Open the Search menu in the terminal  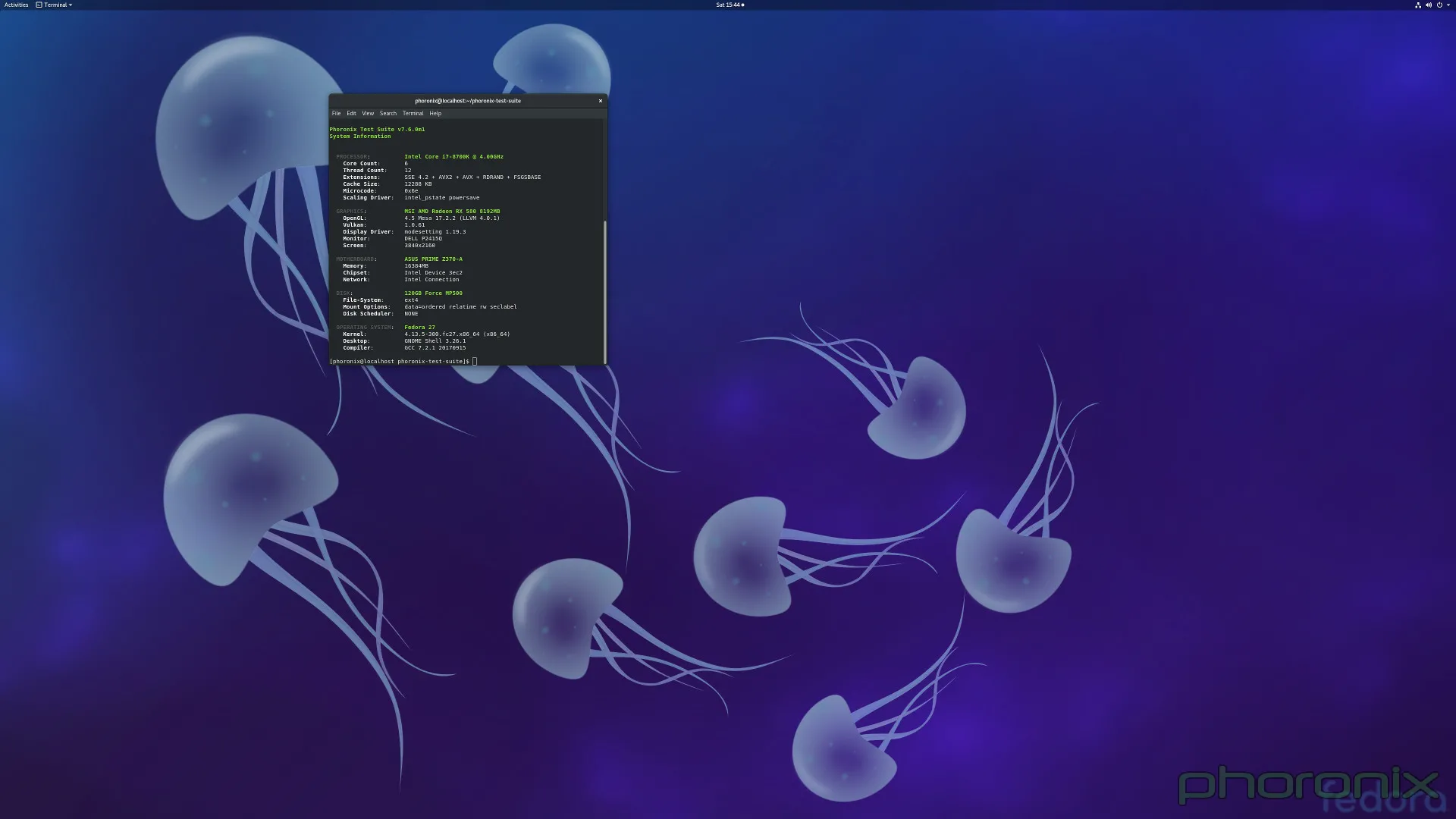click(x=388, y=113)
